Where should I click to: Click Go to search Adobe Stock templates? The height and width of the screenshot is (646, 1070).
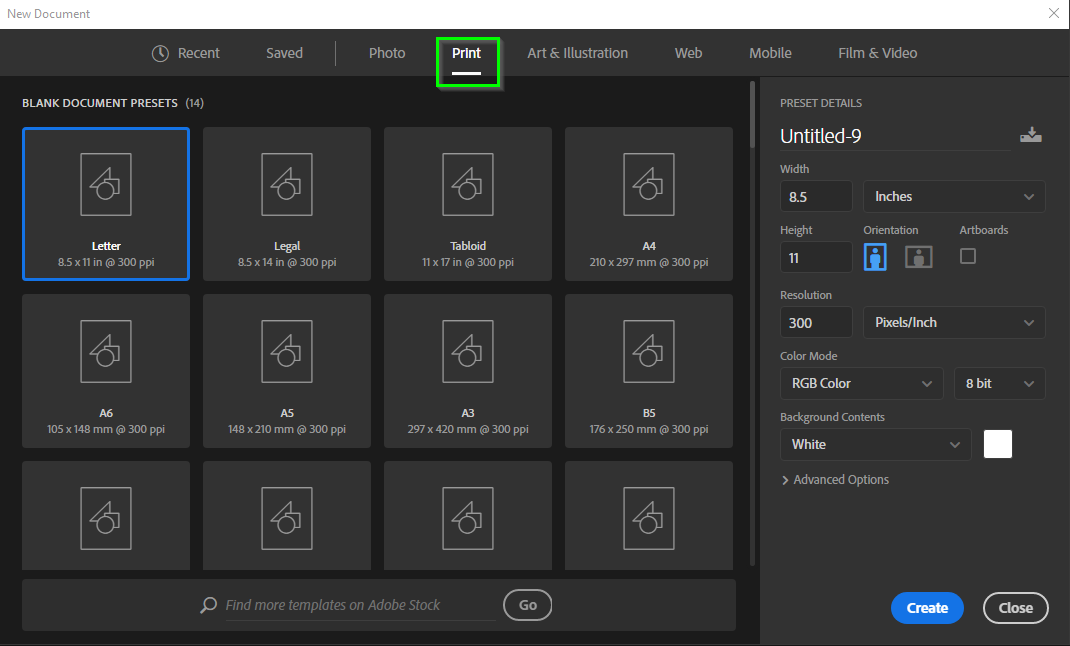[x=527, y=605]
